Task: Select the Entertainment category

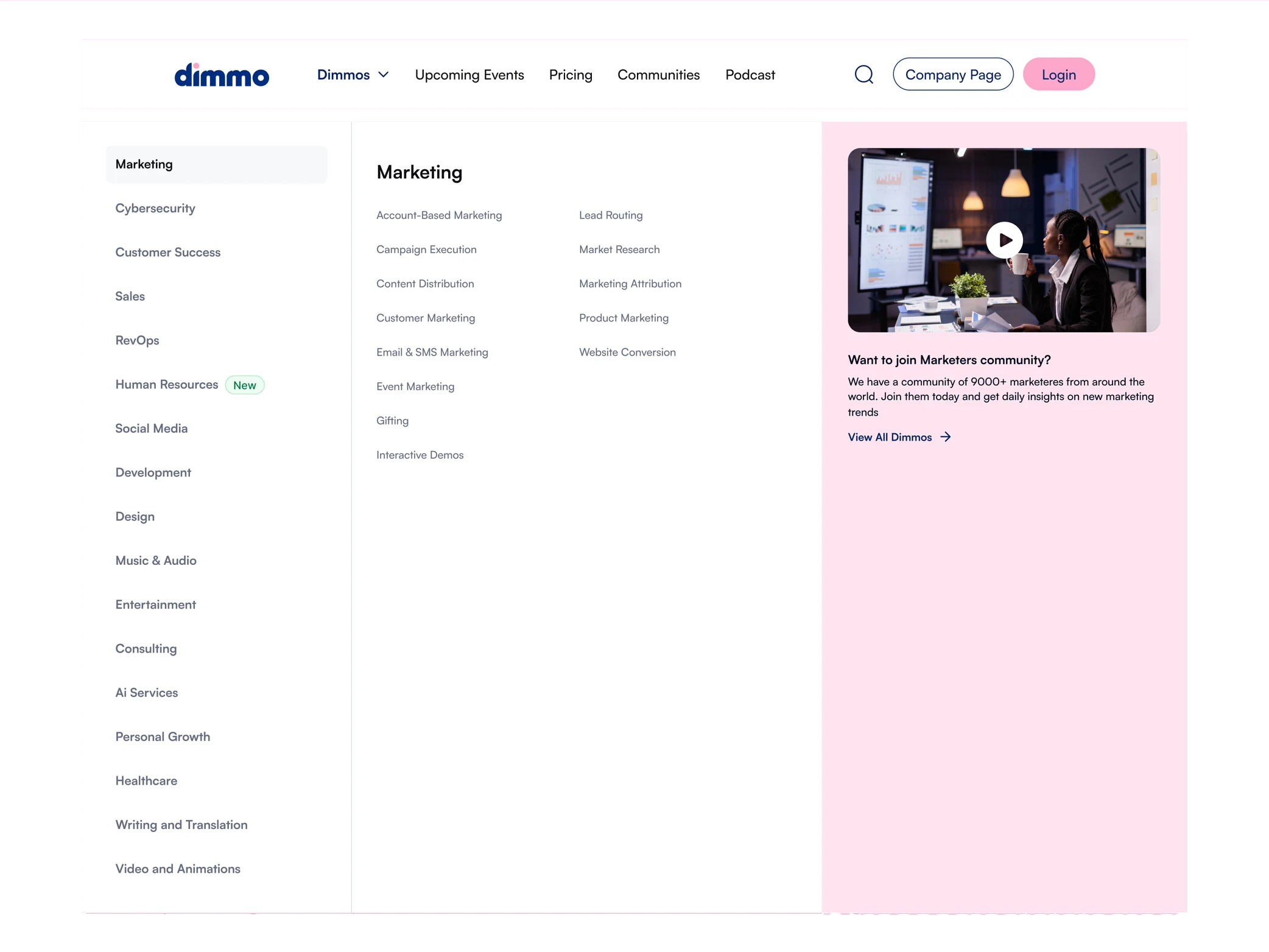Action: (156, 604)
